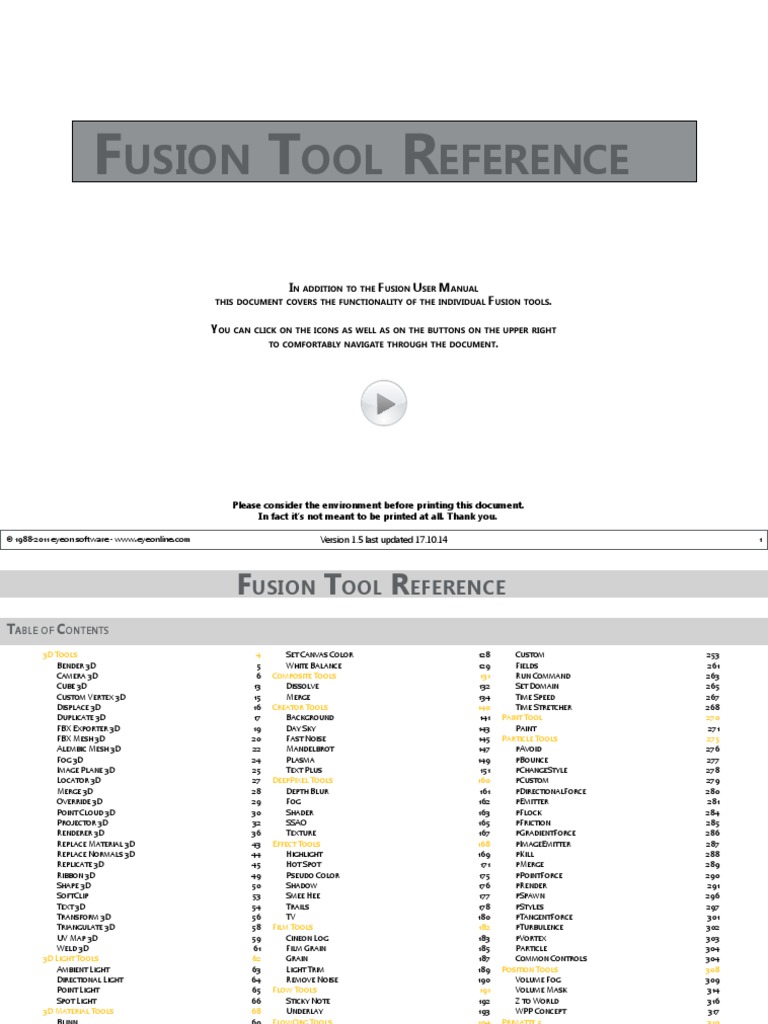
Task: Jump to Ribbon 3D entry
Action: (76, 875)
